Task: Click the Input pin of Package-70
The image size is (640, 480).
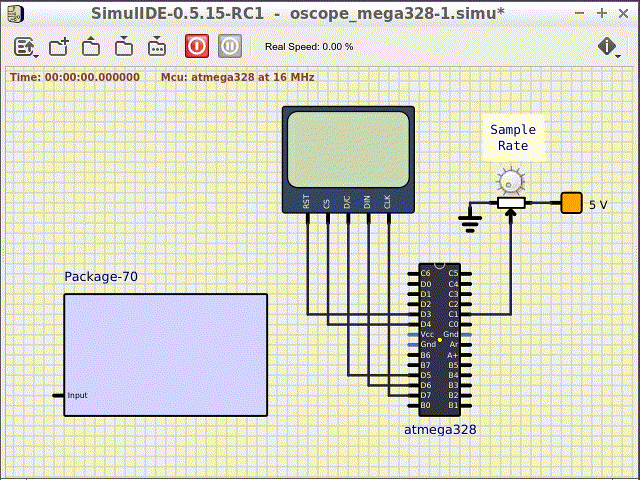Action: pos(58,396)
